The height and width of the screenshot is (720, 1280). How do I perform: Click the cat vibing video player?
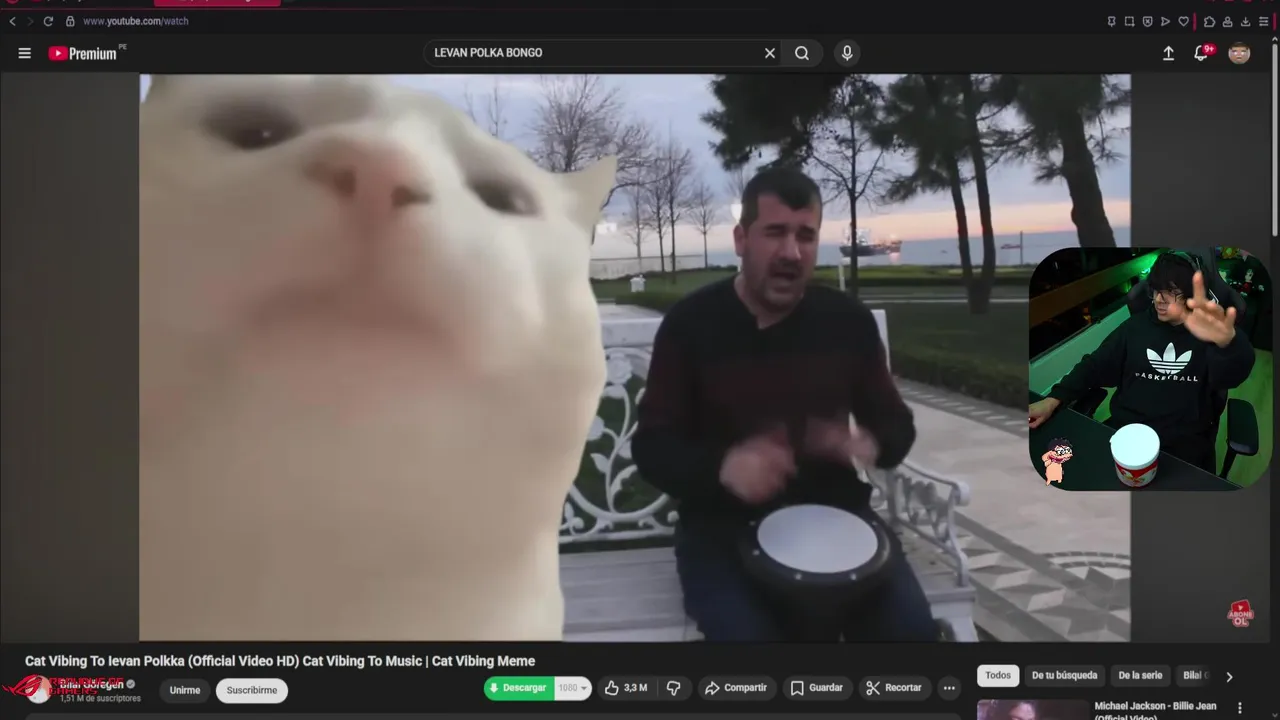coord(635,357)
